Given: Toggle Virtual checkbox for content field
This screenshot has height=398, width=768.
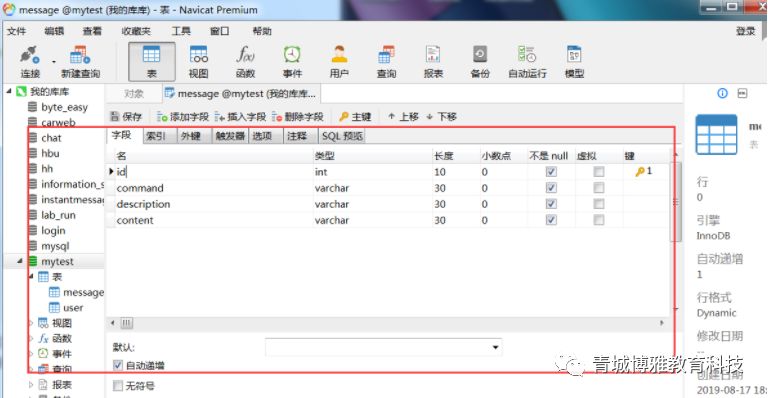Looking at the screenshot, I should coord(599,220).
